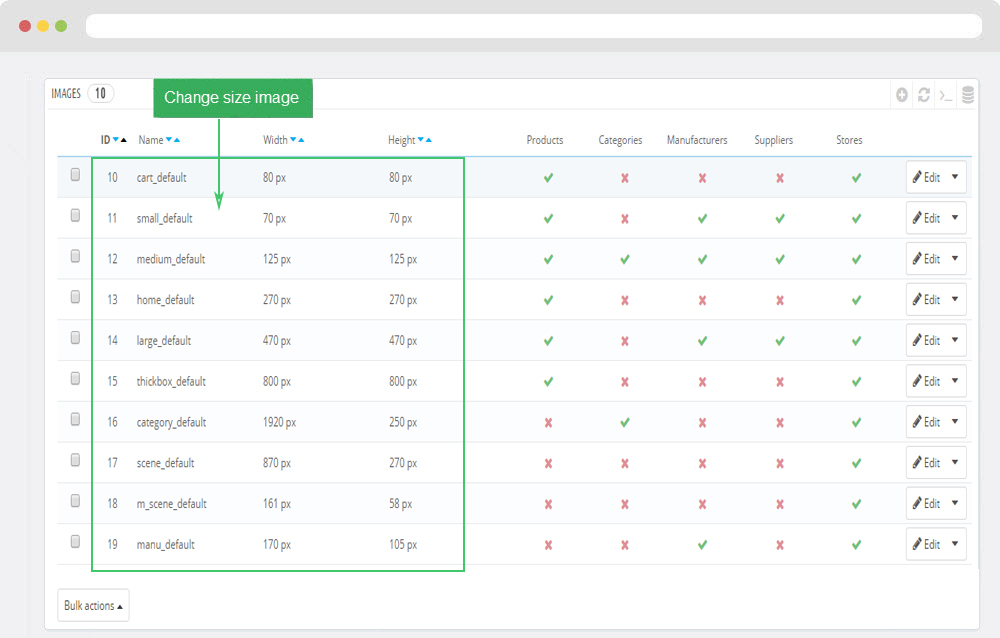Select the large_default row checkbox
The width and height of the screenshot is (1000, 638).
(x=75, y=338)
